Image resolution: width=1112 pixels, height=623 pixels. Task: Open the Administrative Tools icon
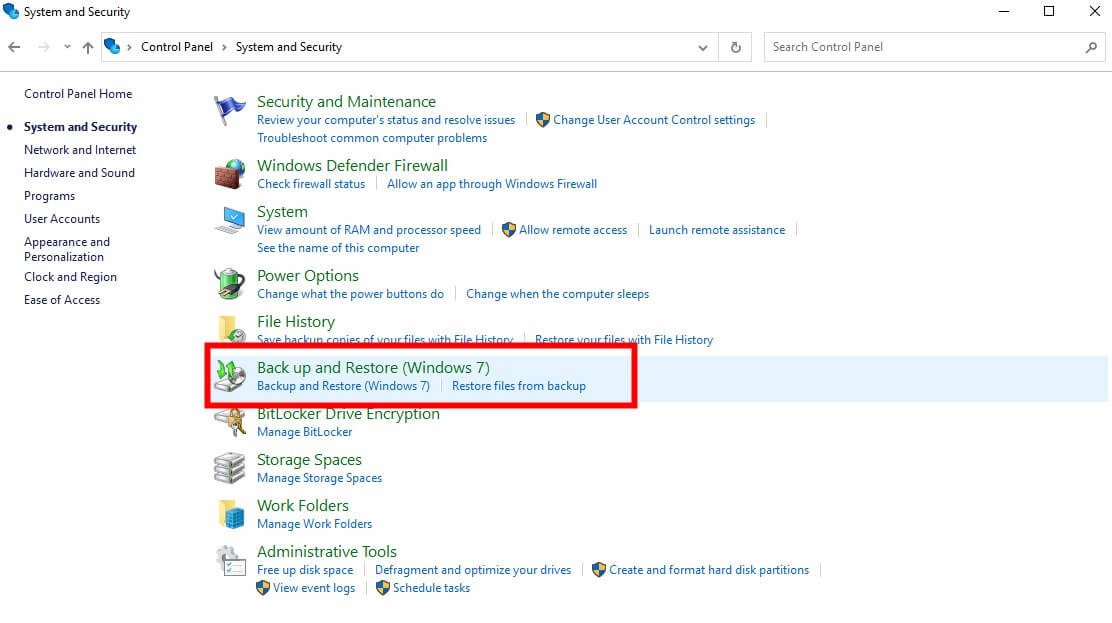(230, 561)
